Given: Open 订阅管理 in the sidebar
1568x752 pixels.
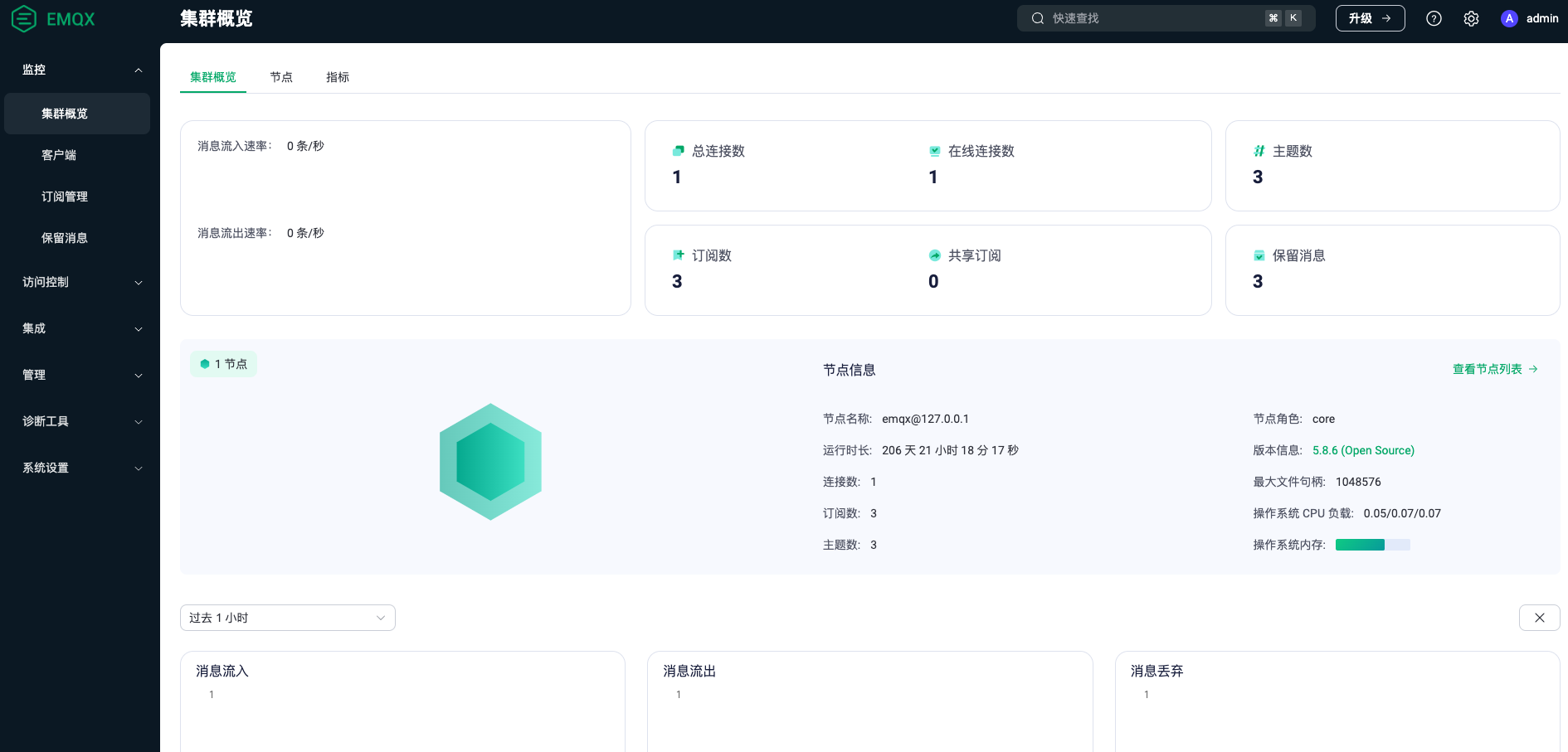Looking at the screenshot, I should click(x=77, y=196).
